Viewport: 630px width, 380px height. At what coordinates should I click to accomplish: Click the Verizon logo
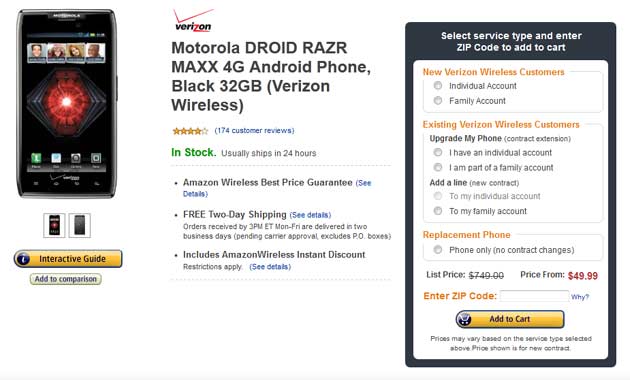193,21
